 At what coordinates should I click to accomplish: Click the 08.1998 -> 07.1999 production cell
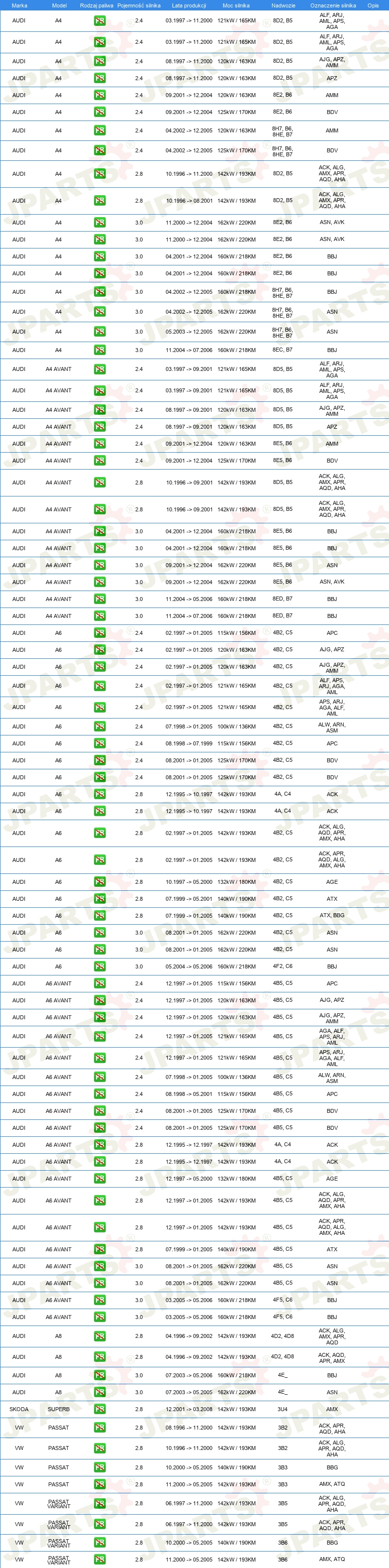[x=189, y=743]
